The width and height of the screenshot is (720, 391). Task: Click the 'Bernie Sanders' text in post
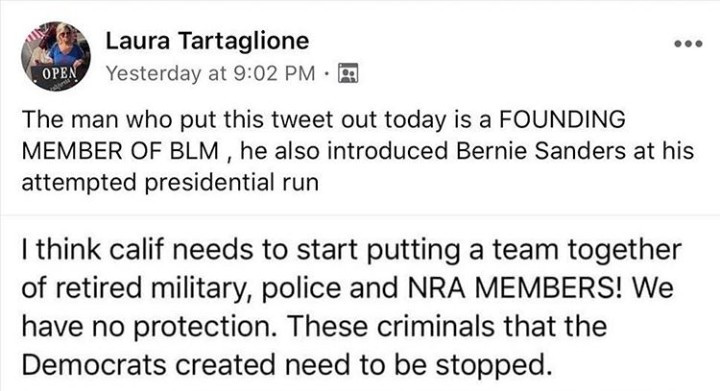tap(540, 151)
